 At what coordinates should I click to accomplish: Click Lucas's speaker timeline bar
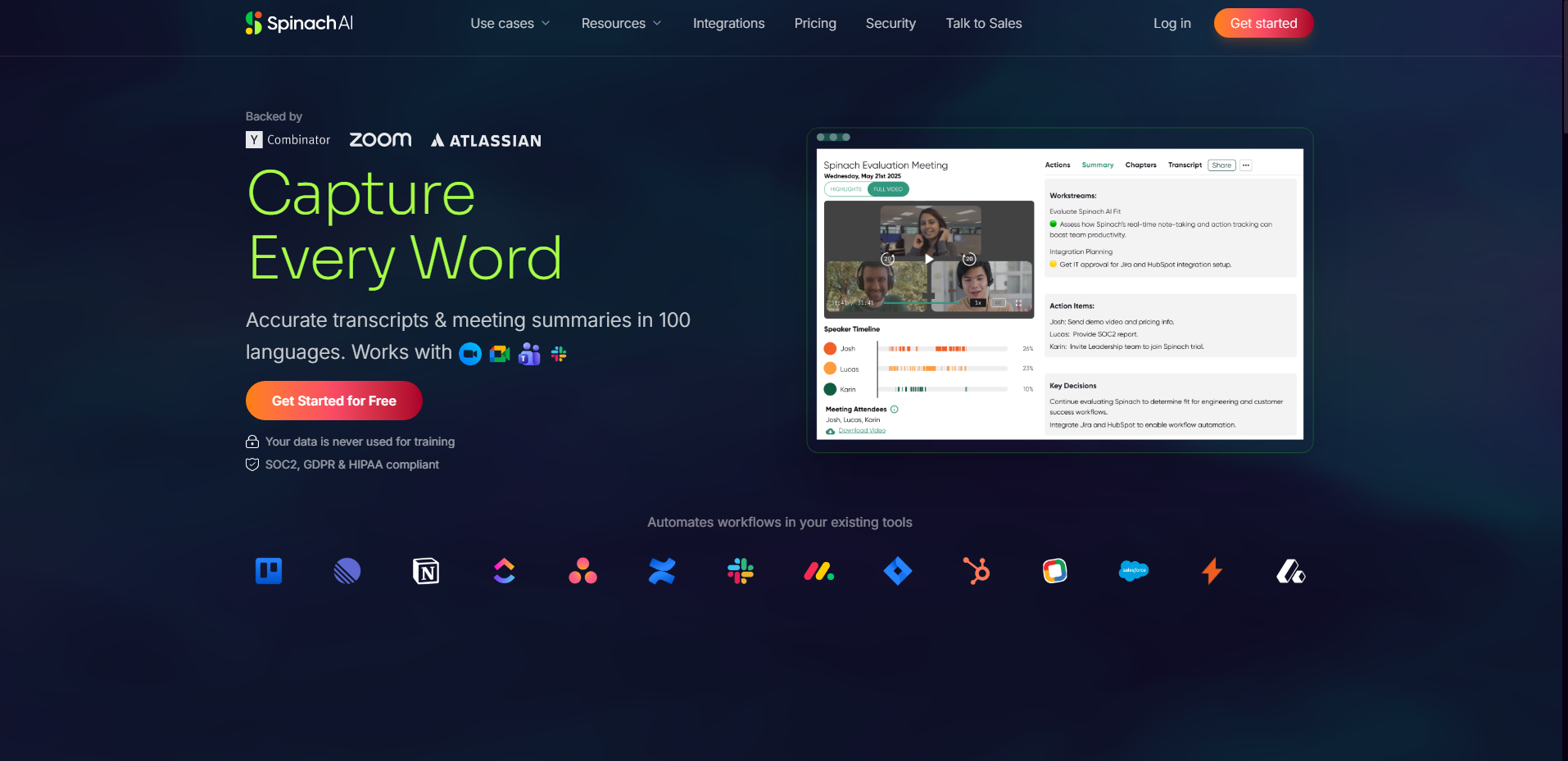tap(942, 369)
